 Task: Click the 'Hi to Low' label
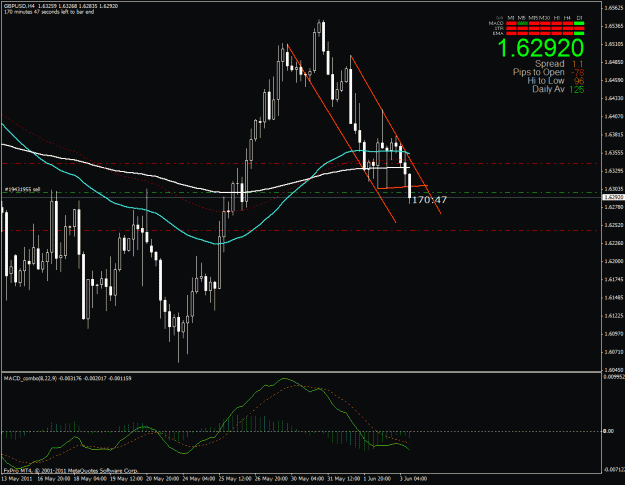pyautogui.click(x=546, y=81)
